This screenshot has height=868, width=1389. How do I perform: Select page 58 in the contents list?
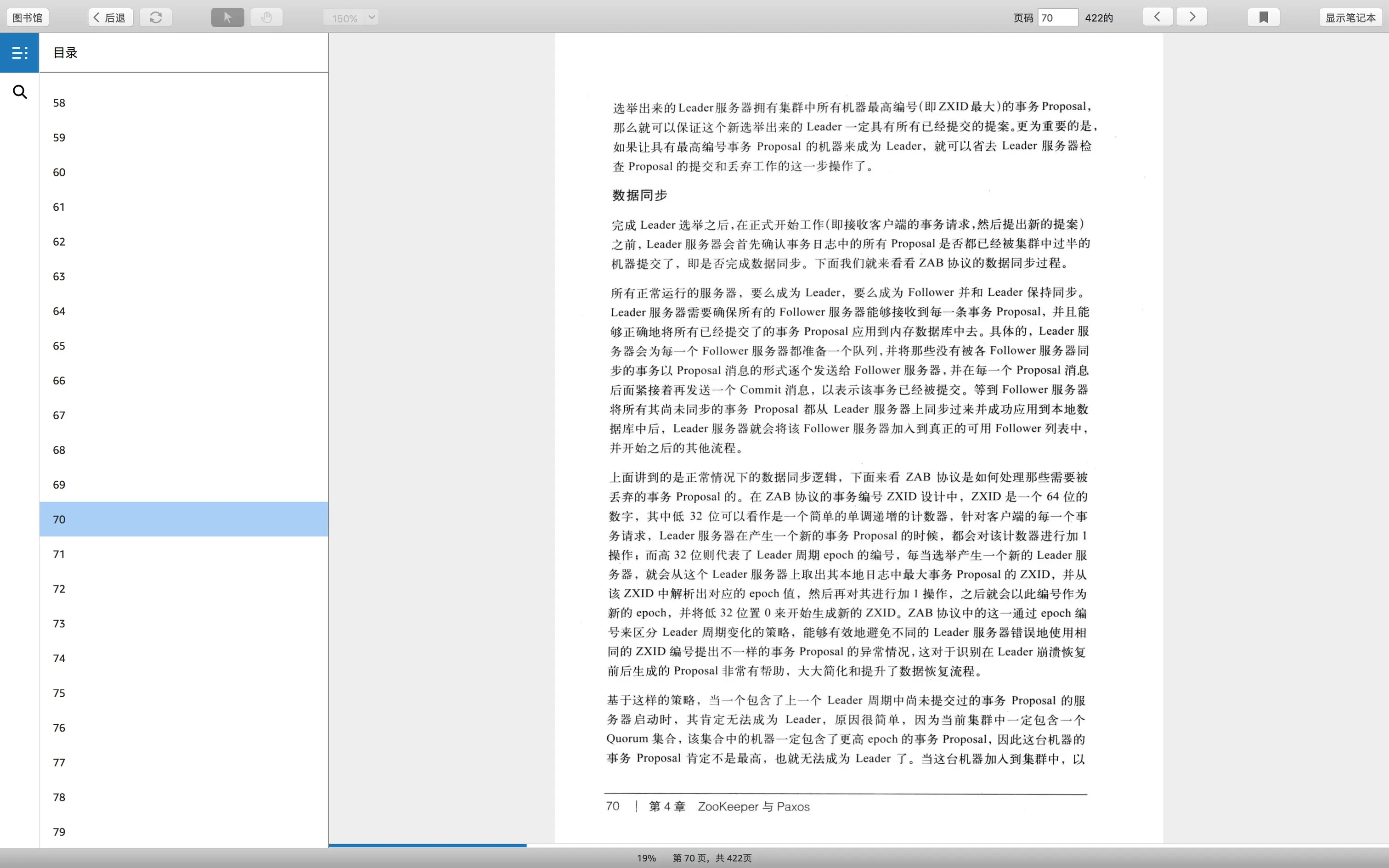coord(59,103)
